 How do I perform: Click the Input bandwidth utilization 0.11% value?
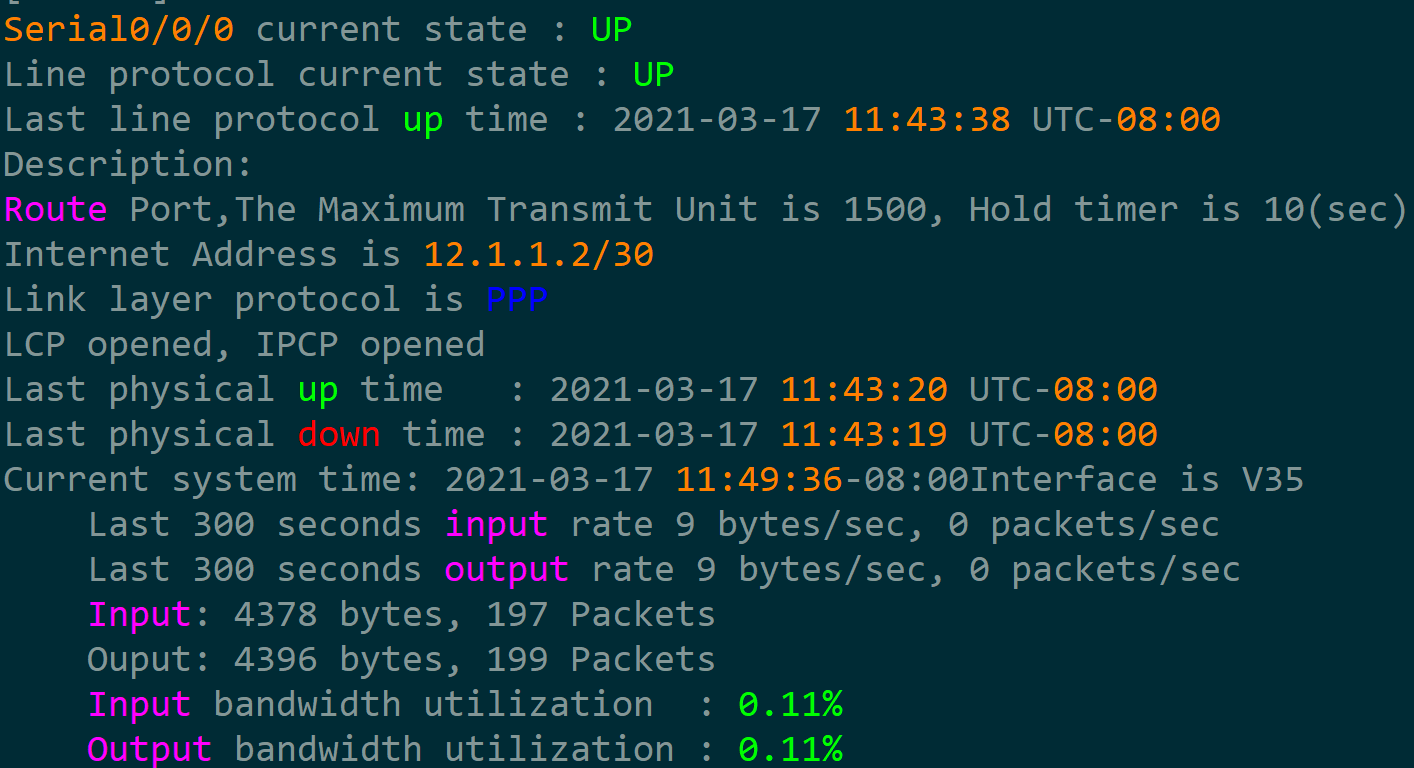pos(791,704)
